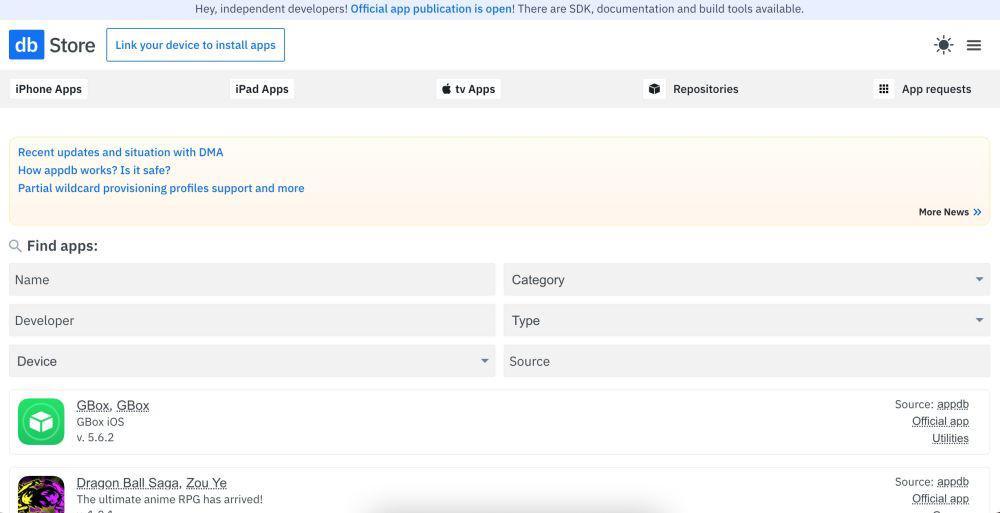This screenshot has width=1000, height=513.
Task: Click the Find apps: heading
Action: pyautogui.click(x=62, y=246)
